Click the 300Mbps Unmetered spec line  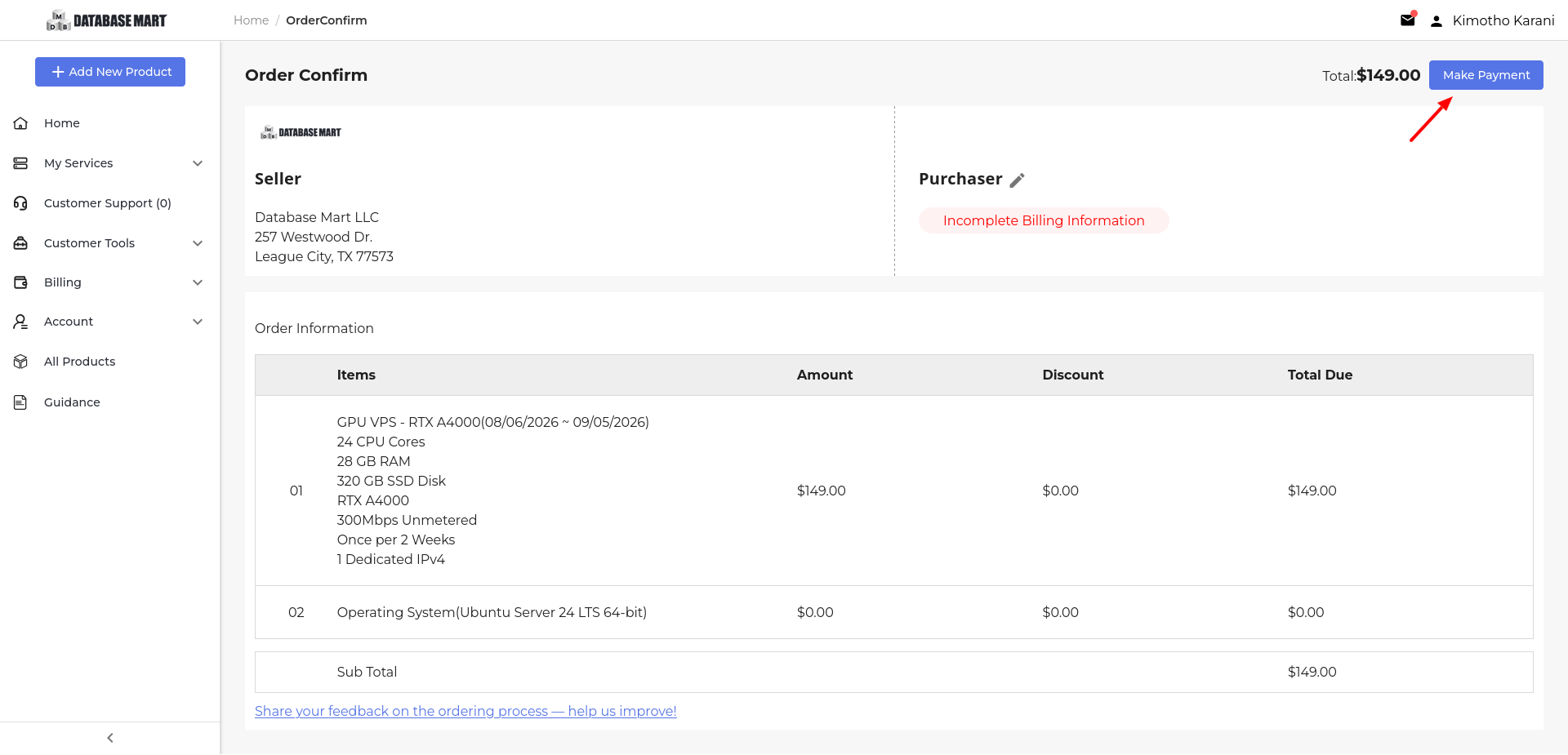coord(407,520)
